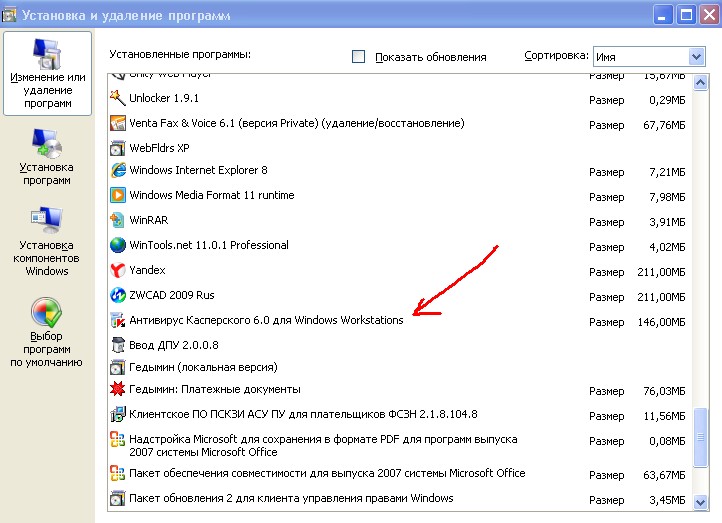
Task: Select the WebFldrs XP entry
Action: 159,148
